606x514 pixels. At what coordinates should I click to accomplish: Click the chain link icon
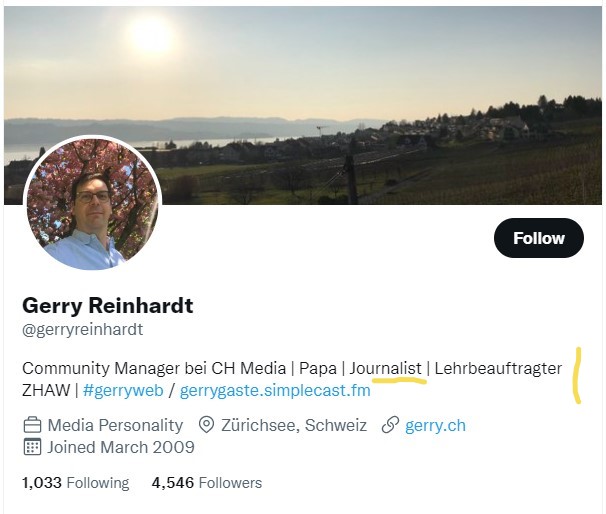[x=390, y=425]
